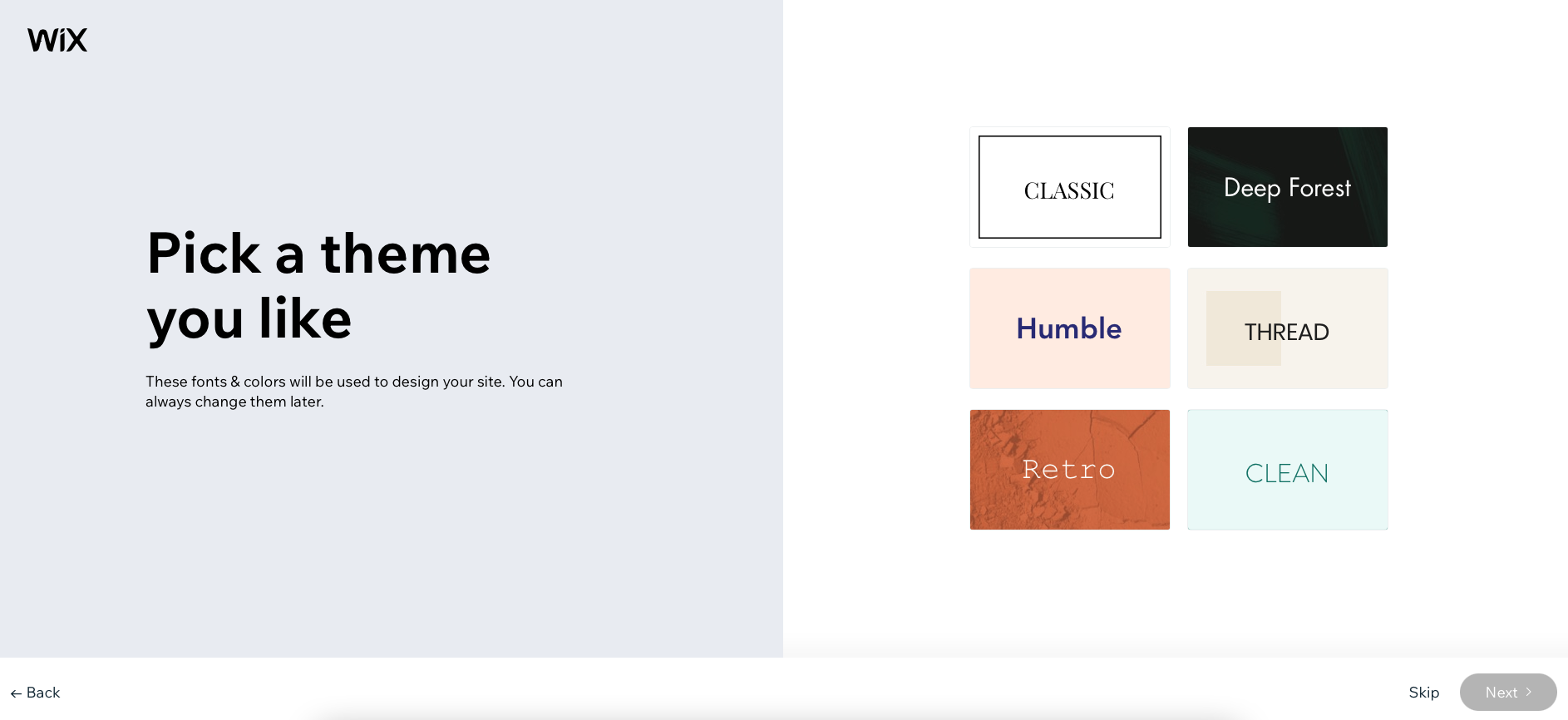Click the teal 'CLEAN' text
This screenshot has width=1568, height=720.
point(1287,473)
